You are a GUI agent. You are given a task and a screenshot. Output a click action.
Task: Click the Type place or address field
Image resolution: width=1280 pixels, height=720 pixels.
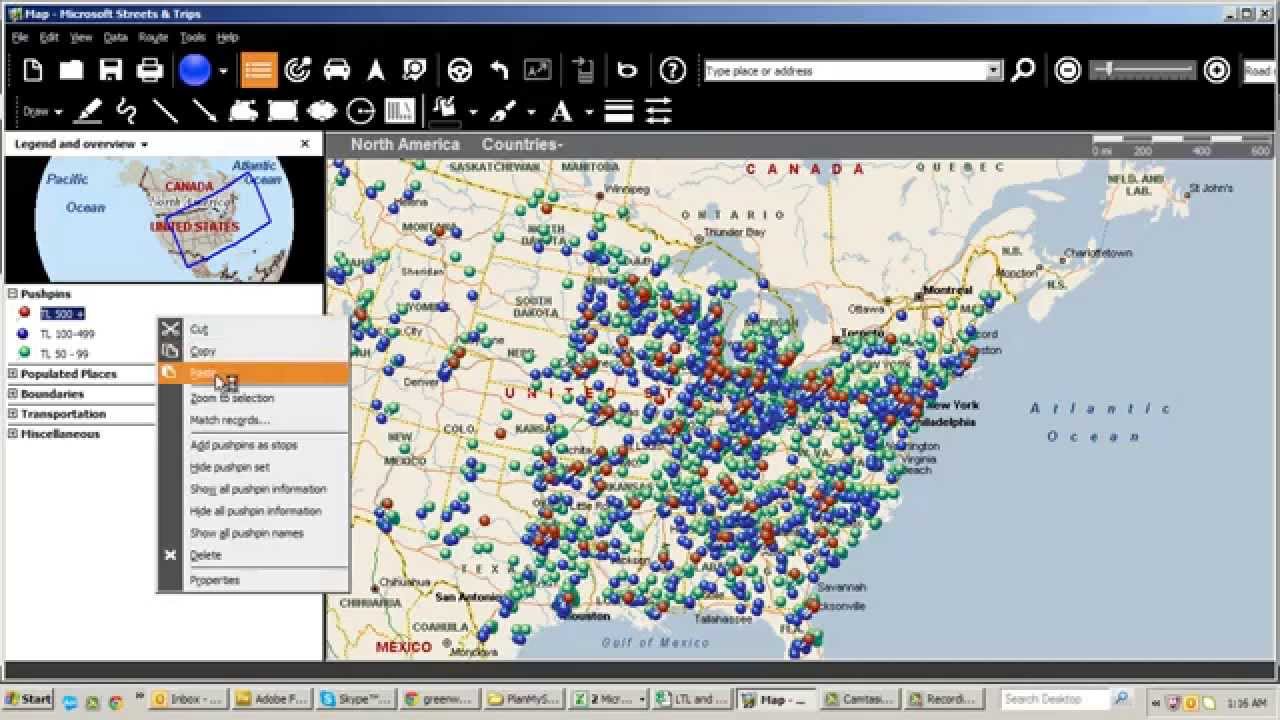click(x=845, y=71)
